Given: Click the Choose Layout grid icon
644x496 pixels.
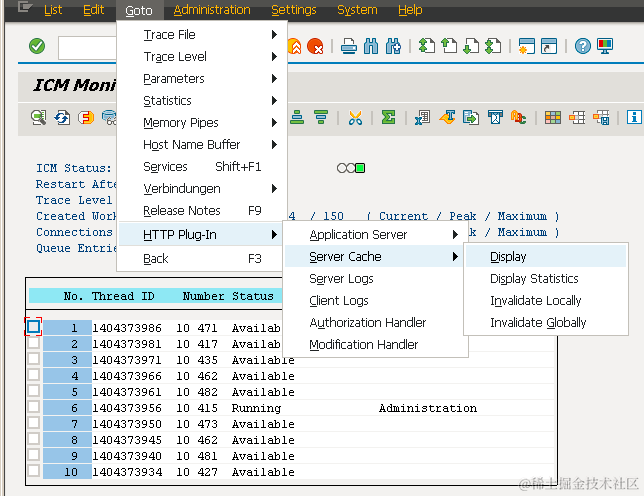Looking at the screenshot, I should [x=553, y=117].
